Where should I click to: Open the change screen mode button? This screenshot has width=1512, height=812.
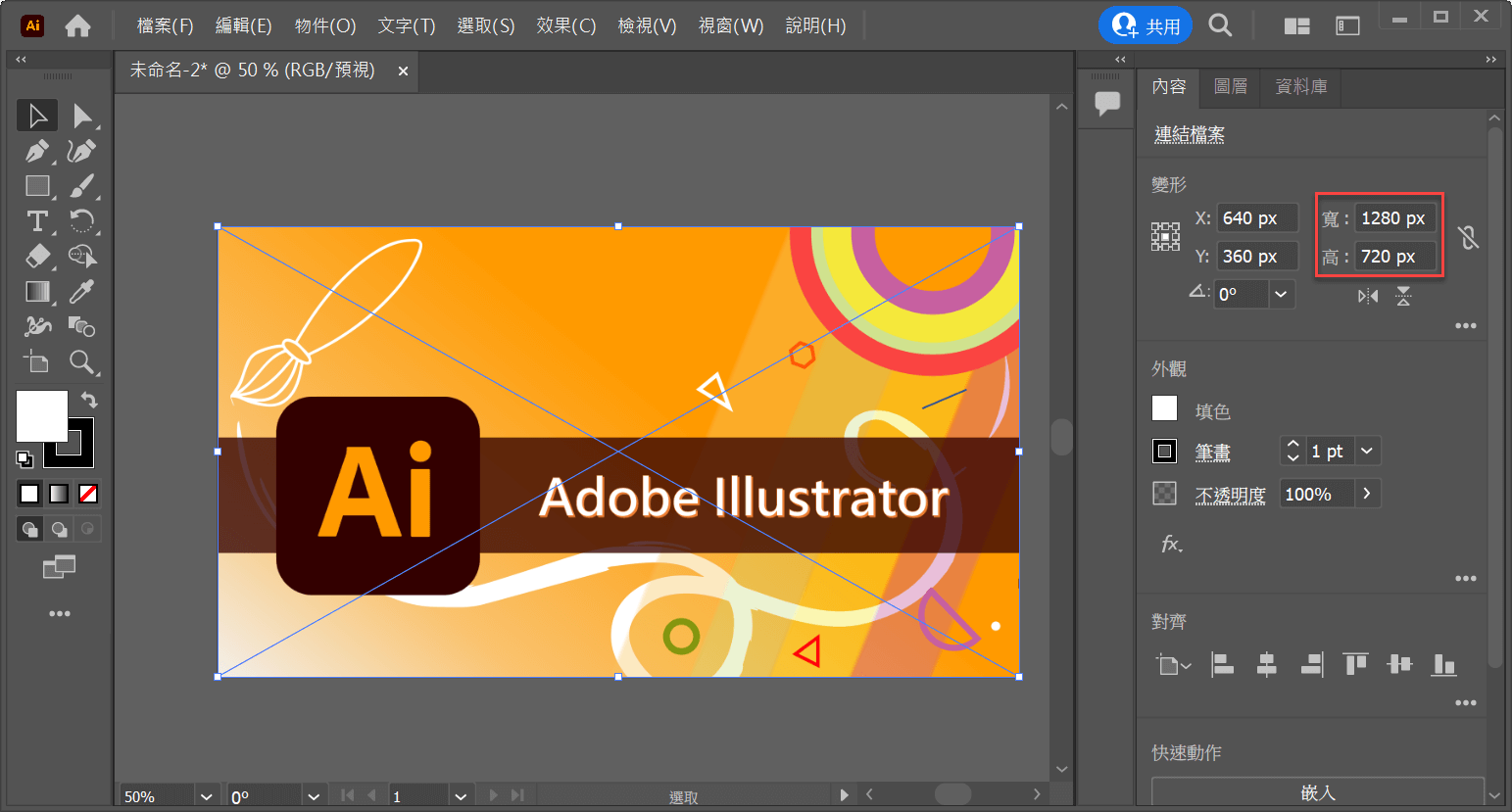coord(60,566)
